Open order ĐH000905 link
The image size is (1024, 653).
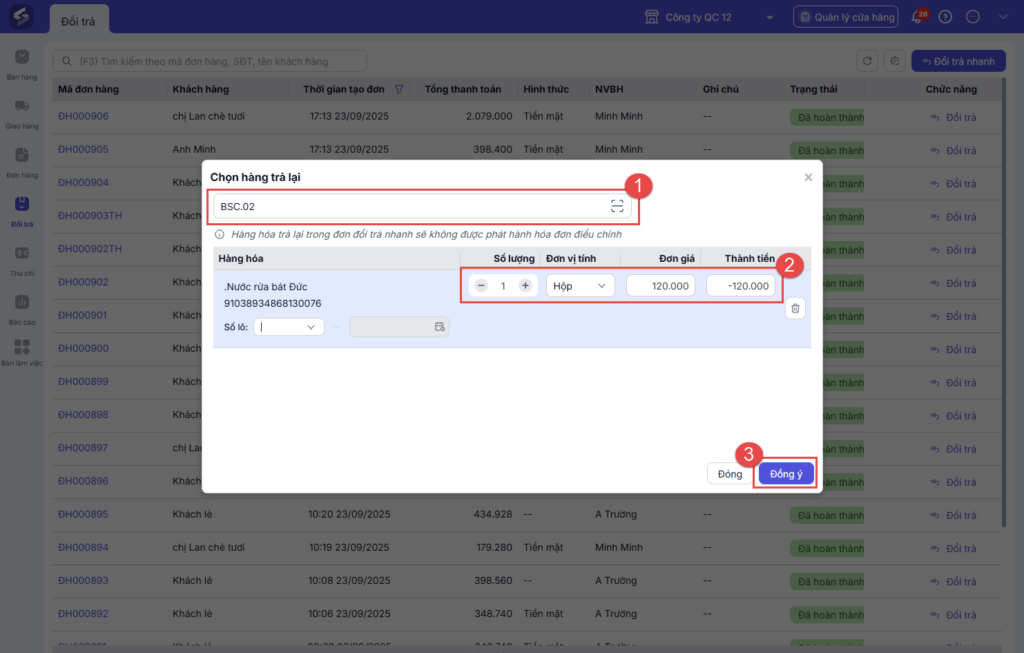click(x=84, y=150)
